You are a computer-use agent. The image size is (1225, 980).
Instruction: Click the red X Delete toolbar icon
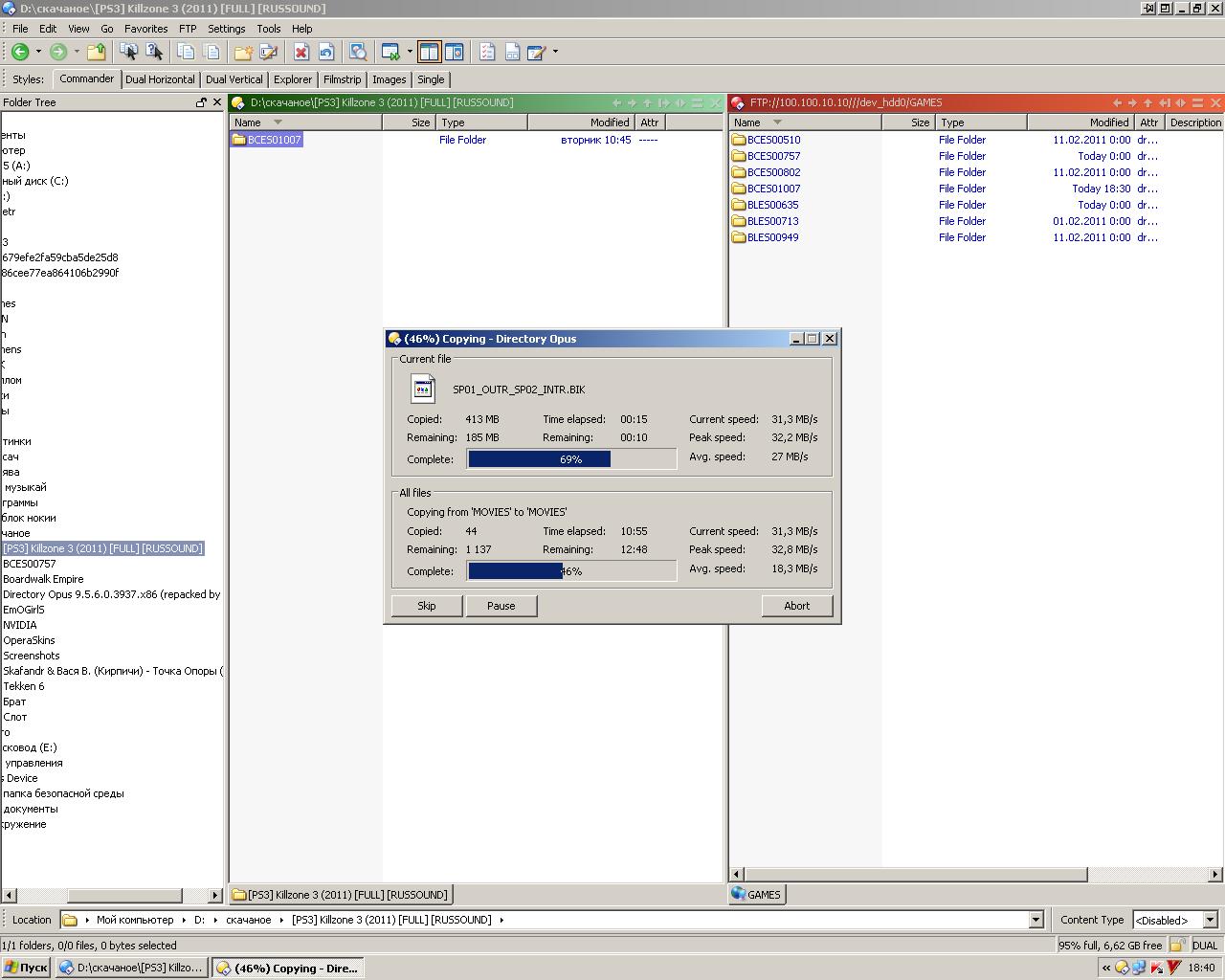click(x=301, y=52)
